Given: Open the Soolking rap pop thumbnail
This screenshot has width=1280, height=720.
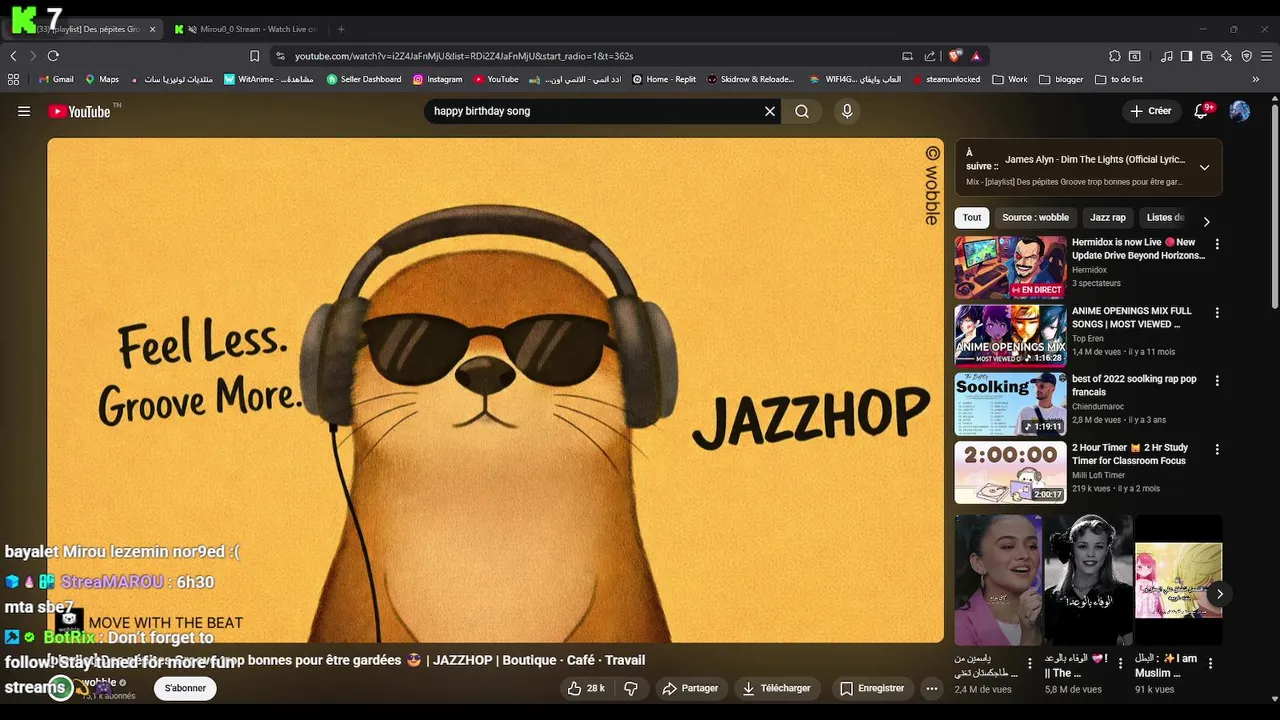Looking at the screenshot, I should [x=1010, y=403].
